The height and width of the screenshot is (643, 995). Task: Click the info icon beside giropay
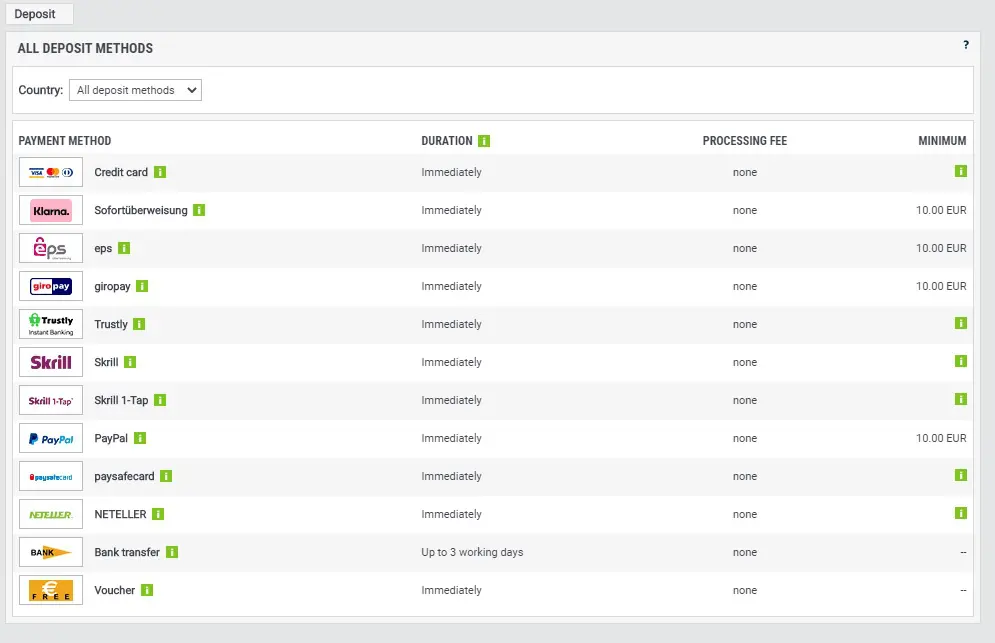(x=142, y=286)
